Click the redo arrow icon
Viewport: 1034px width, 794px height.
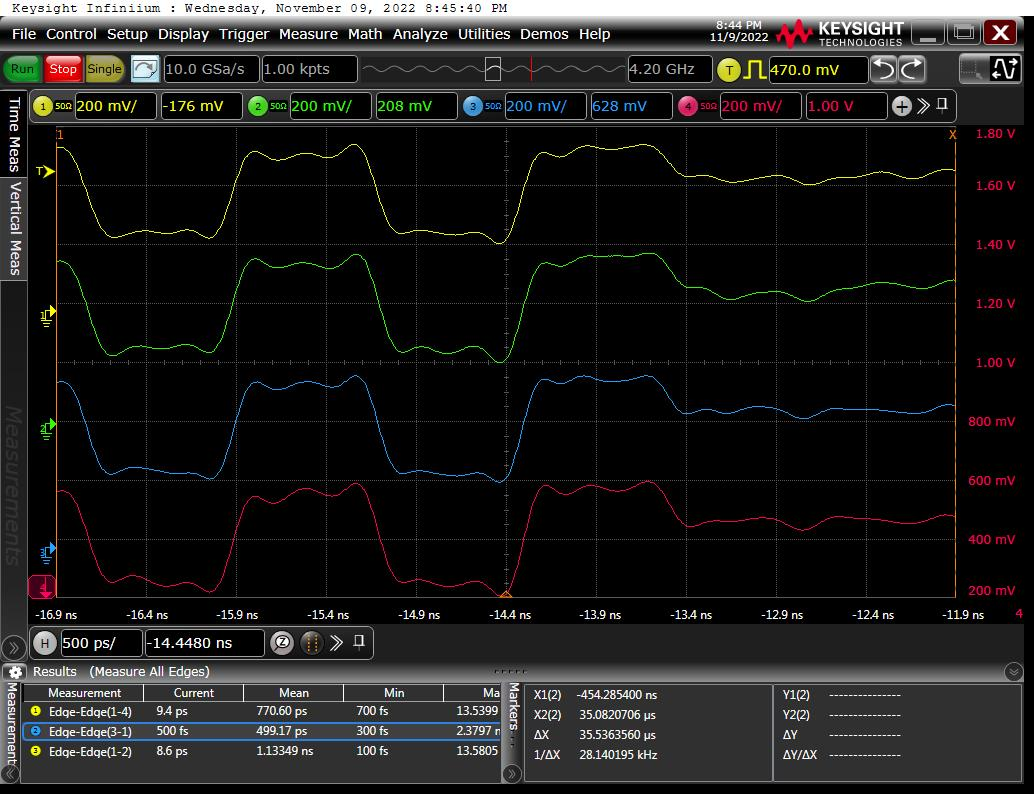tap(911, 69)
